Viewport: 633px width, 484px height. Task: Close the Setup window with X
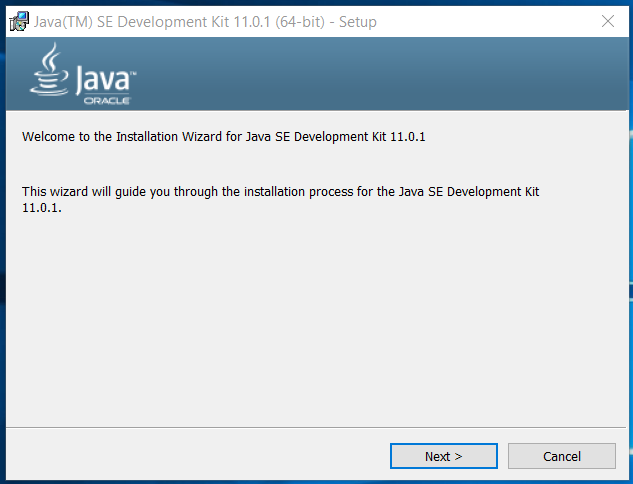[608, 21]
